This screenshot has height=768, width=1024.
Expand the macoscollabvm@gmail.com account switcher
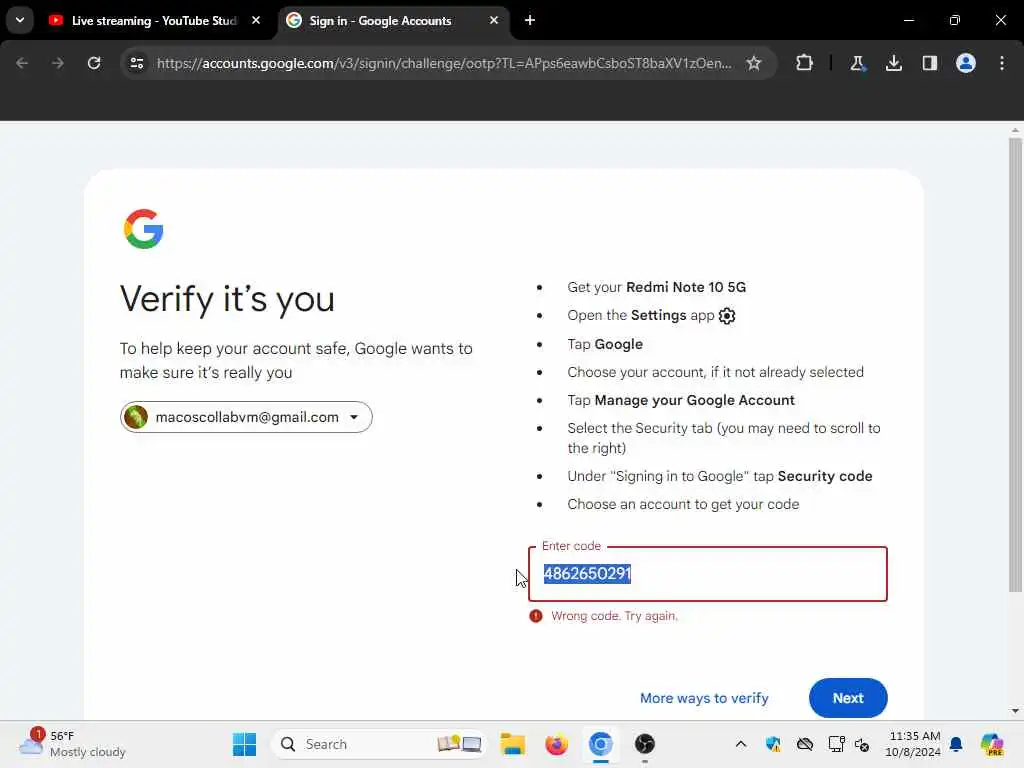tap(246, 417)
